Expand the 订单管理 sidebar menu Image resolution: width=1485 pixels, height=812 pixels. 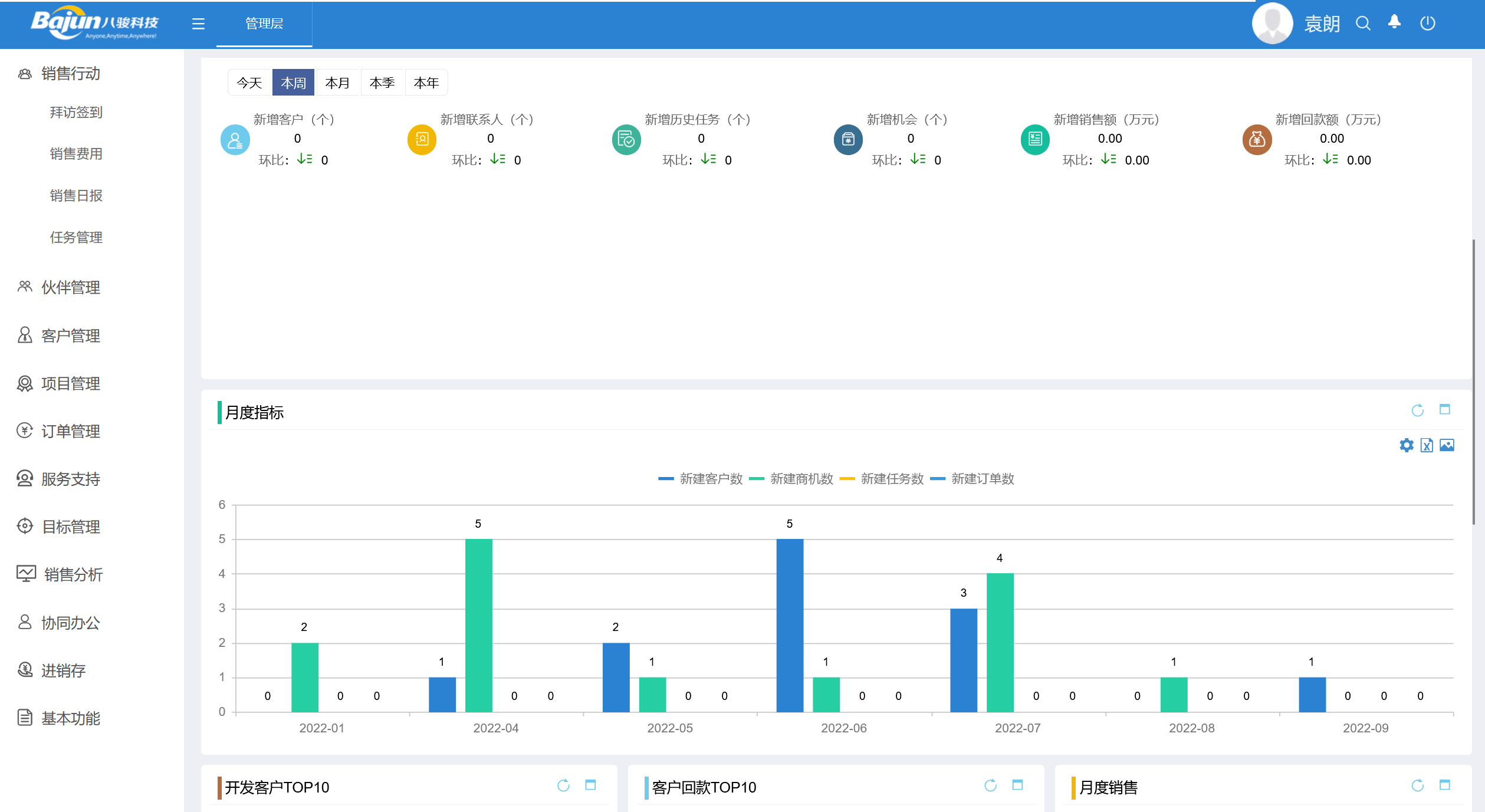click(70, 431)
